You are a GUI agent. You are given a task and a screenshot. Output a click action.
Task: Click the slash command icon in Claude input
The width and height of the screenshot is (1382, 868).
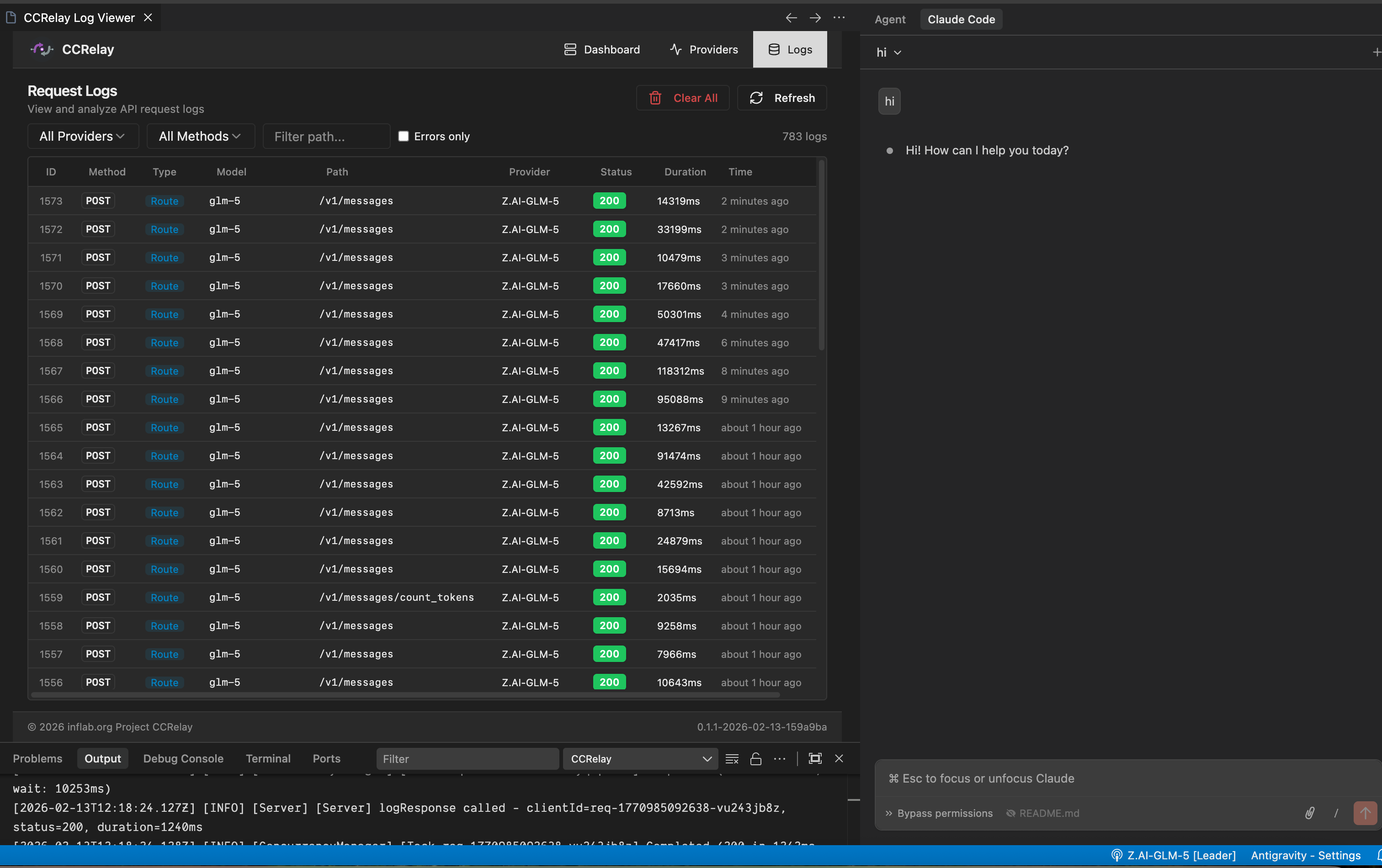point(1336,813)
